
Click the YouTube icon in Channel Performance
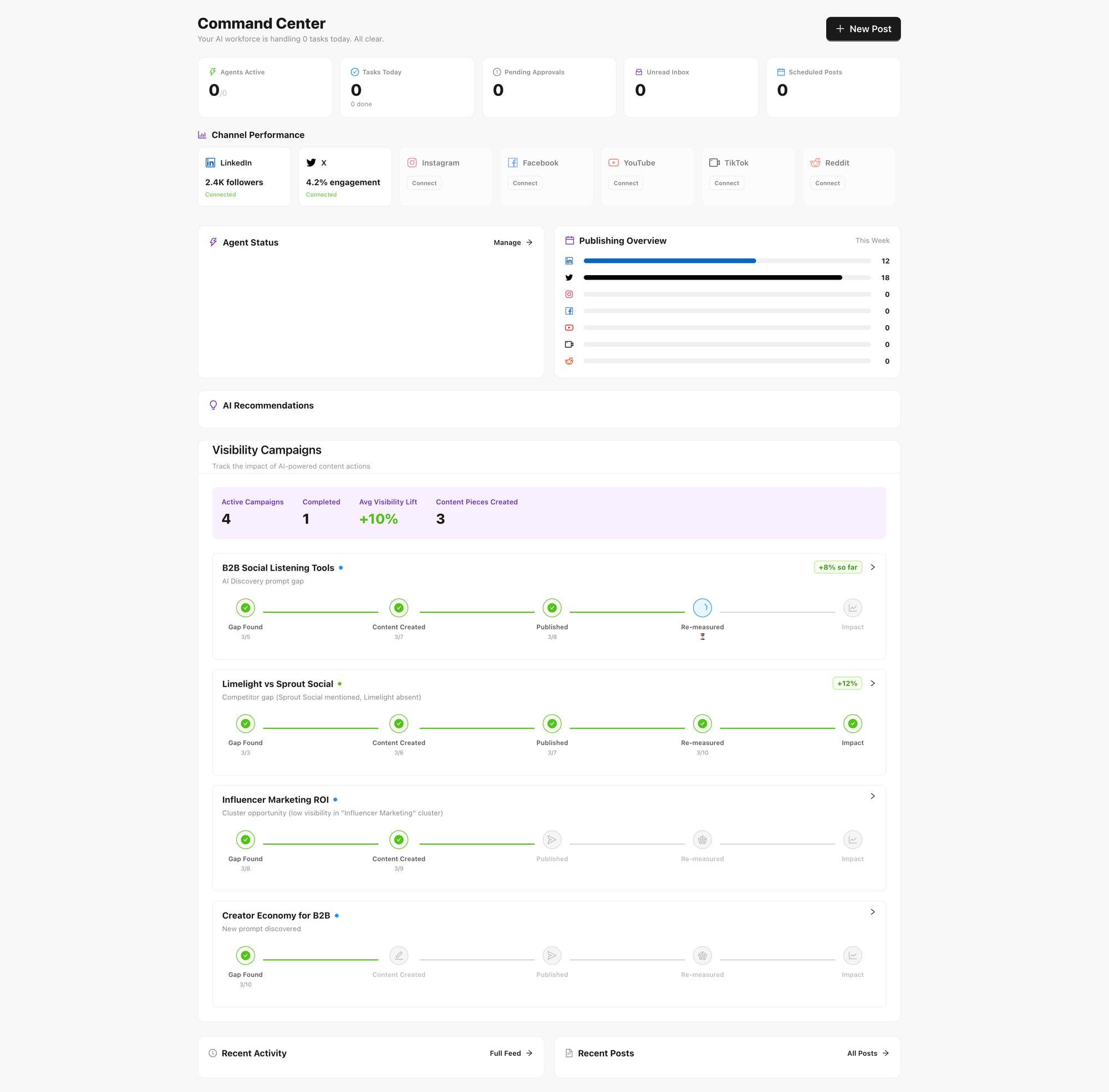614,162
